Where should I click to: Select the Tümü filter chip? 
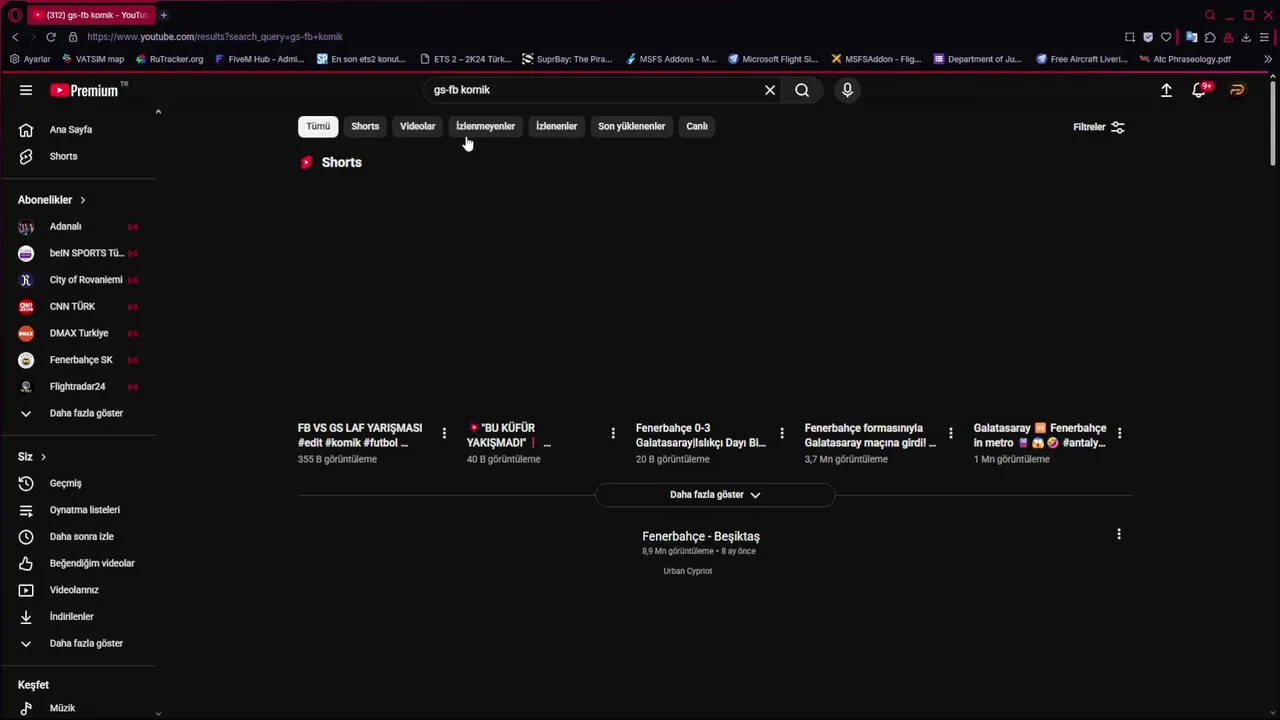pyautogui.click(x=318, y=126)
